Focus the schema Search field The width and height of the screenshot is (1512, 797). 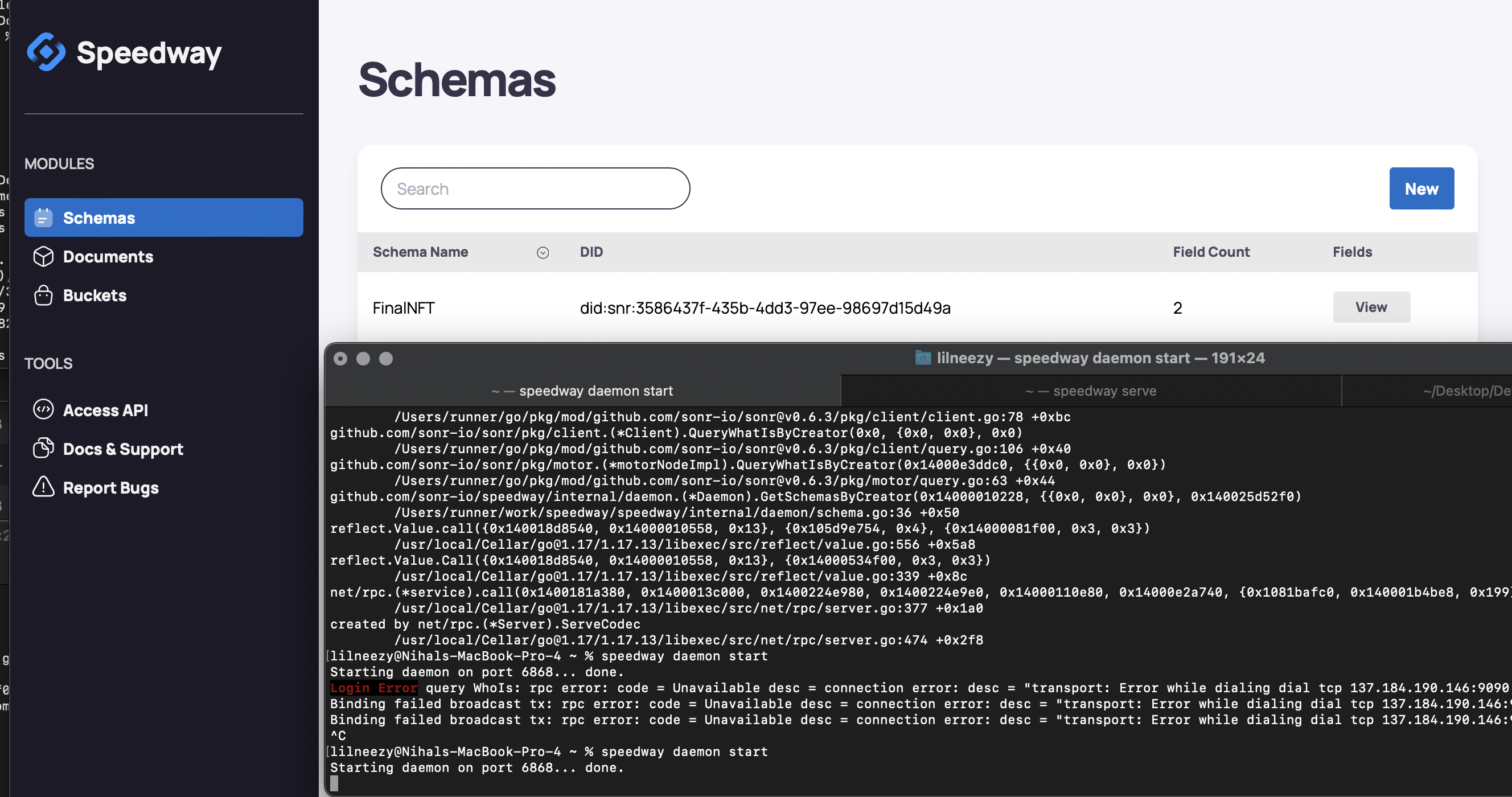[x=535, y=188]
